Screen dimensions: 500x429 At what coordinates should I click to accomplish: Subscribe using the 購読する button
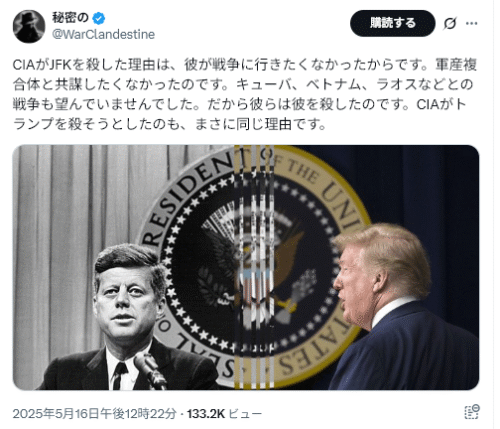click(x=393, y=23)
